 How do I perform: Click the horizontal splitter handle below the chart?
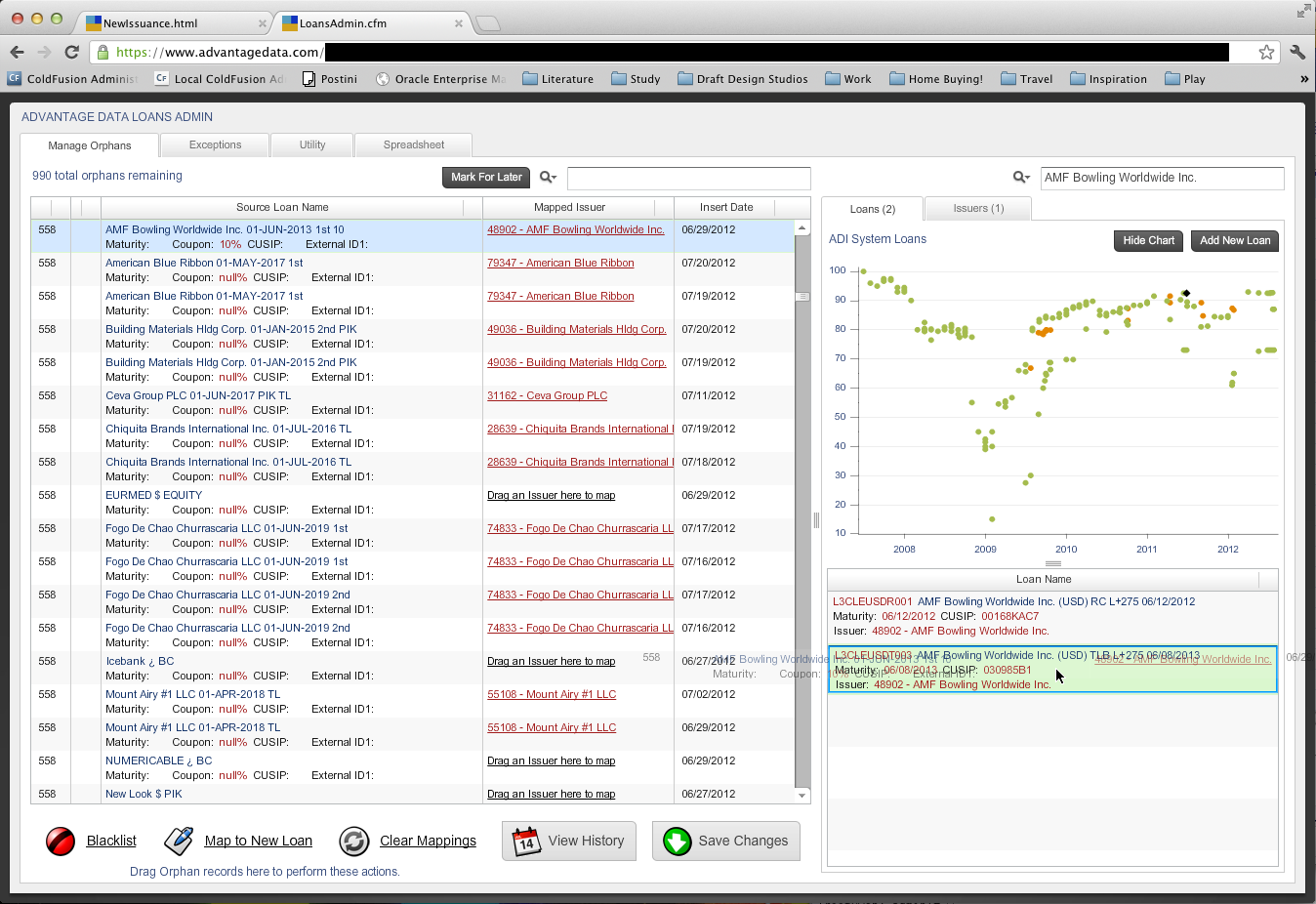pos(1052,563)
